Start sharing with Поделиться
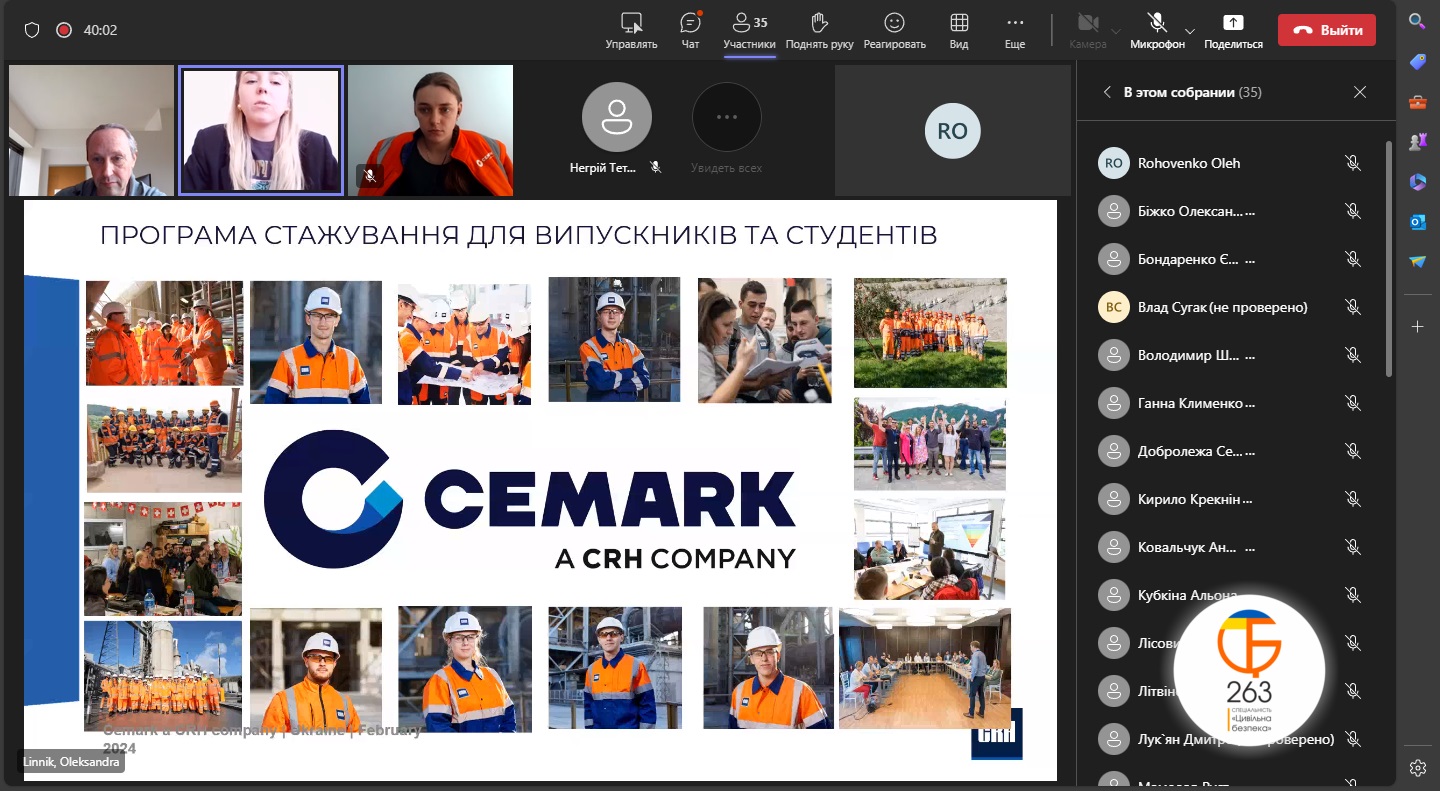 (x=1233, y=30)
